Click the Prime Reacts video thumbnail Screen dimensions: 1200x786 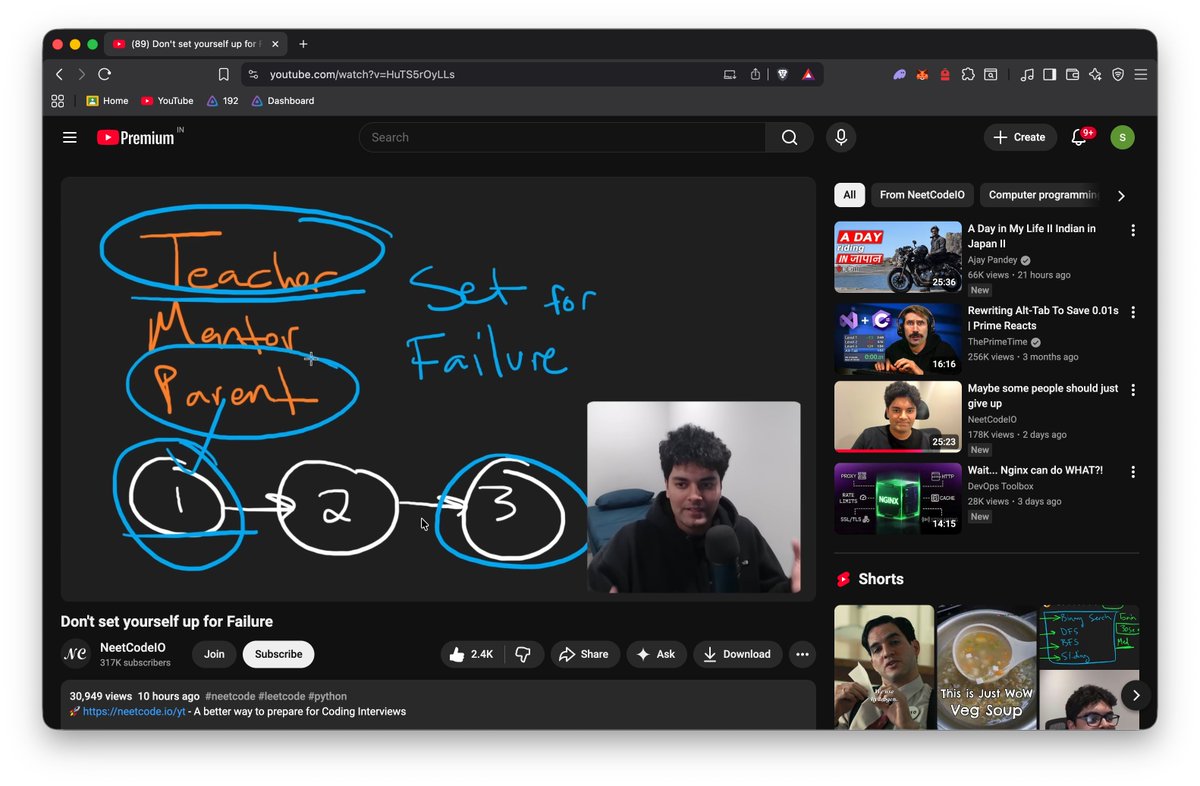pyautogui.click(x=897, y=337)
